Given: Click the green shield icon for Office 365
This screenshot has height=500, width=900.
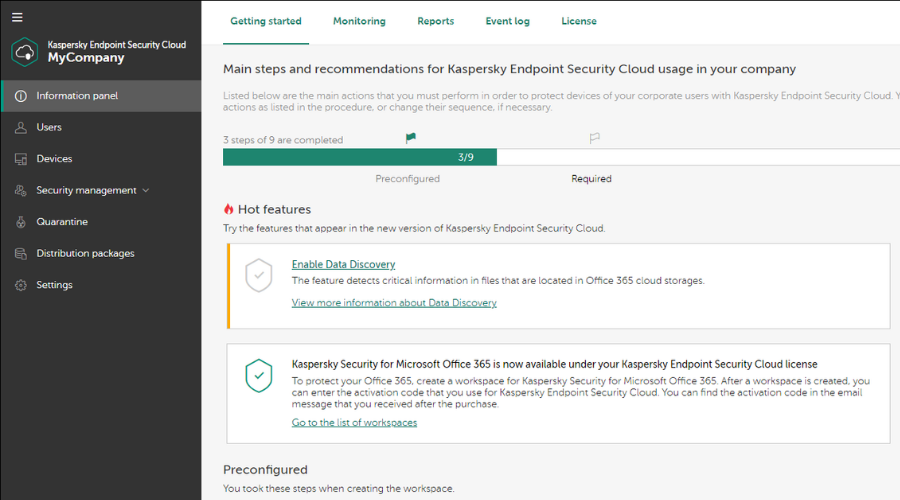Looking at the screenshot, I should pyautogui.click(x=259, y=376).
